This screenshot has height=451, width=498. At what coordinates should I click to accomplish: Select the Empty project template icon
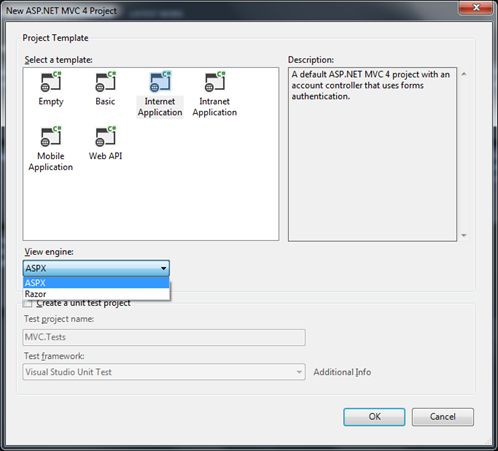point(51,82)
